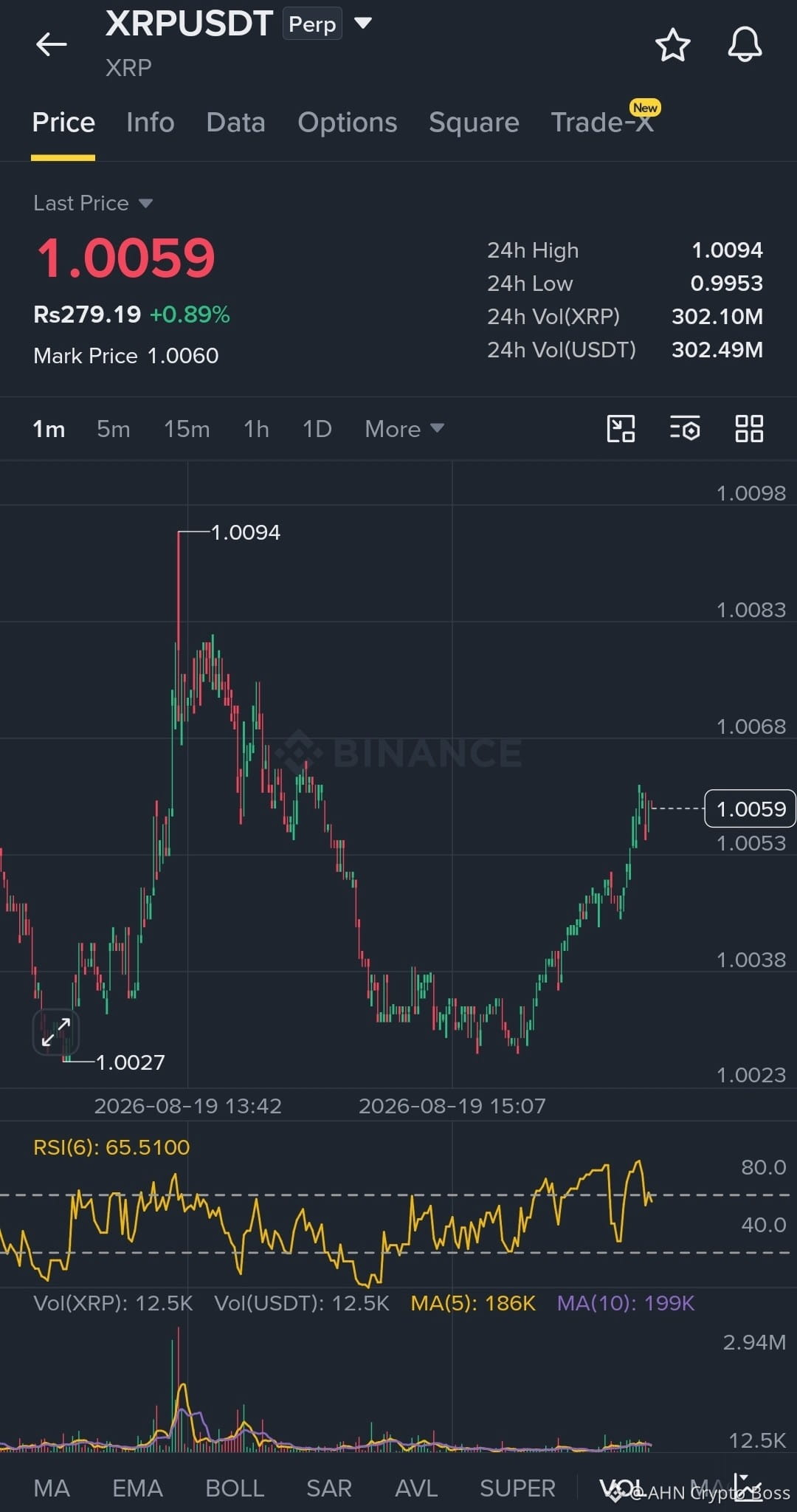Screen dimensions: 797x1512
Task: Open the Options tab
Action: (x=348, y=123)
